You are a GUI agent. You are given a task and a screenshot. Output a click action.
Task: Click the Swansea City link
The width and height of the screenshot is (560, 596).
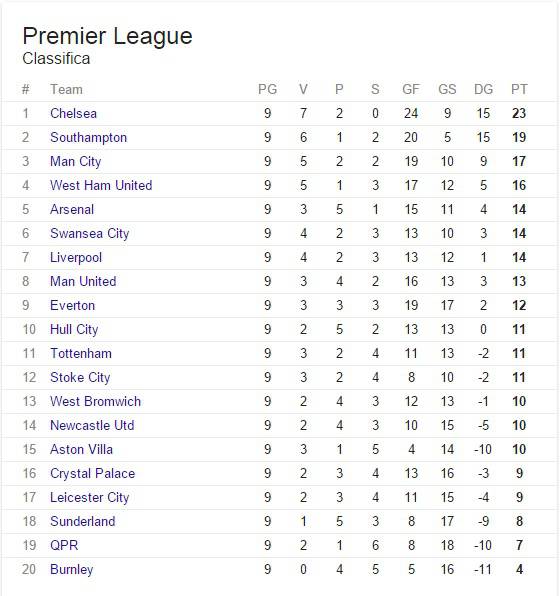pos(90,233)
